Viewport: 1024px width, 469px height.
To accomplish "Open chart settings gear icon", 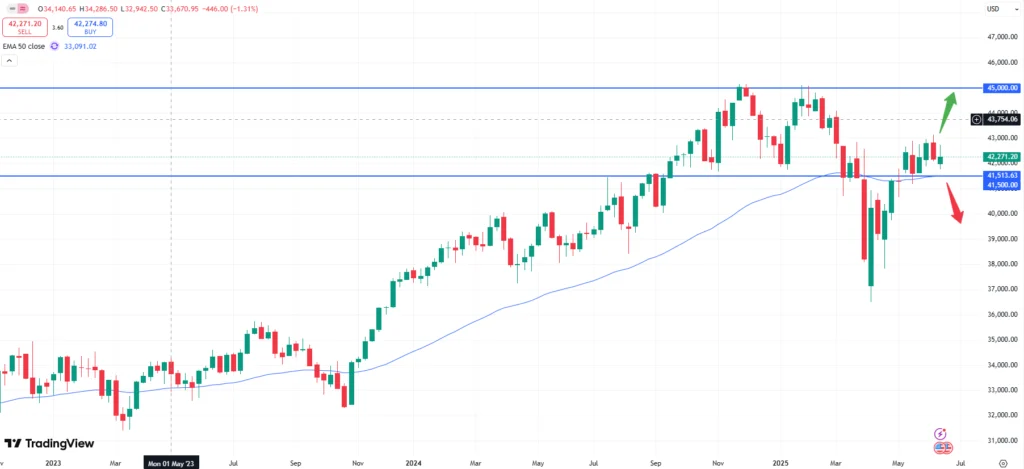I will pos(1003,464).
